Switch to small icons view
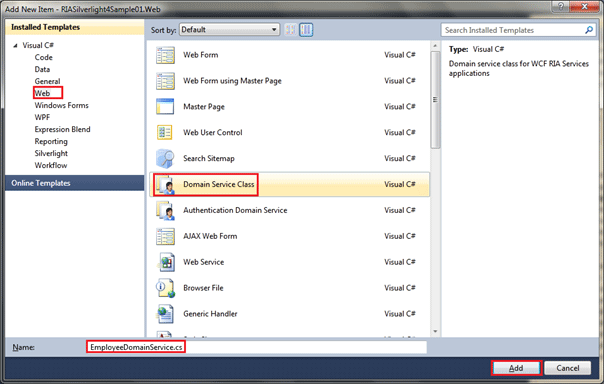Image resolution: width=604 pixels, height=384 pixels. pyautogui.click(x=290, y=30)
